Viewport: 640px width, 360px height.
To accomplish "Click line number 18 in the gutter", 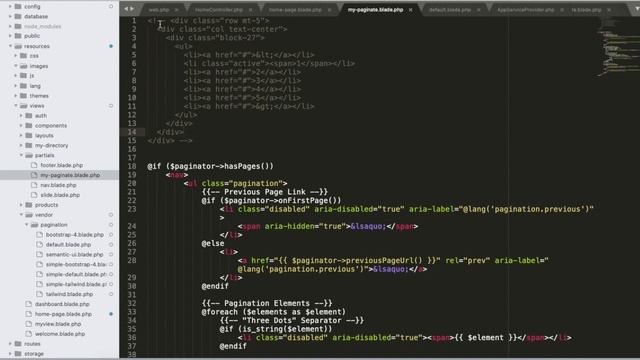I will [x=132, y=166].
